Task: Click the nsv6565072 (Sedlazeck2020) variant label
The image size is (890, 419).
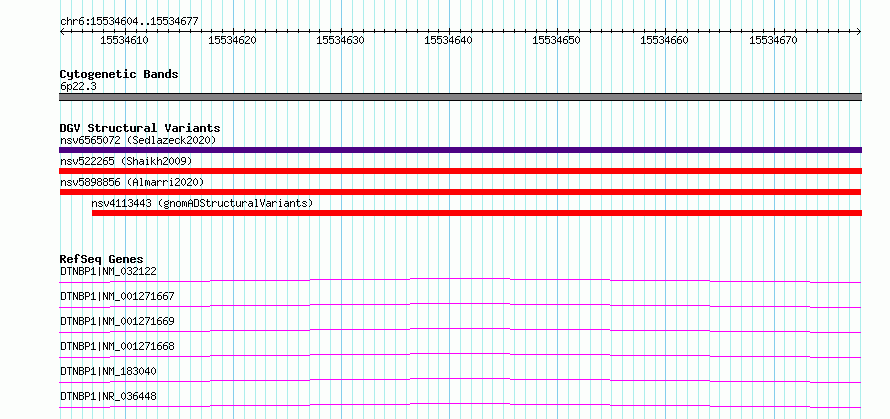Action: click(x=138, y=140)
